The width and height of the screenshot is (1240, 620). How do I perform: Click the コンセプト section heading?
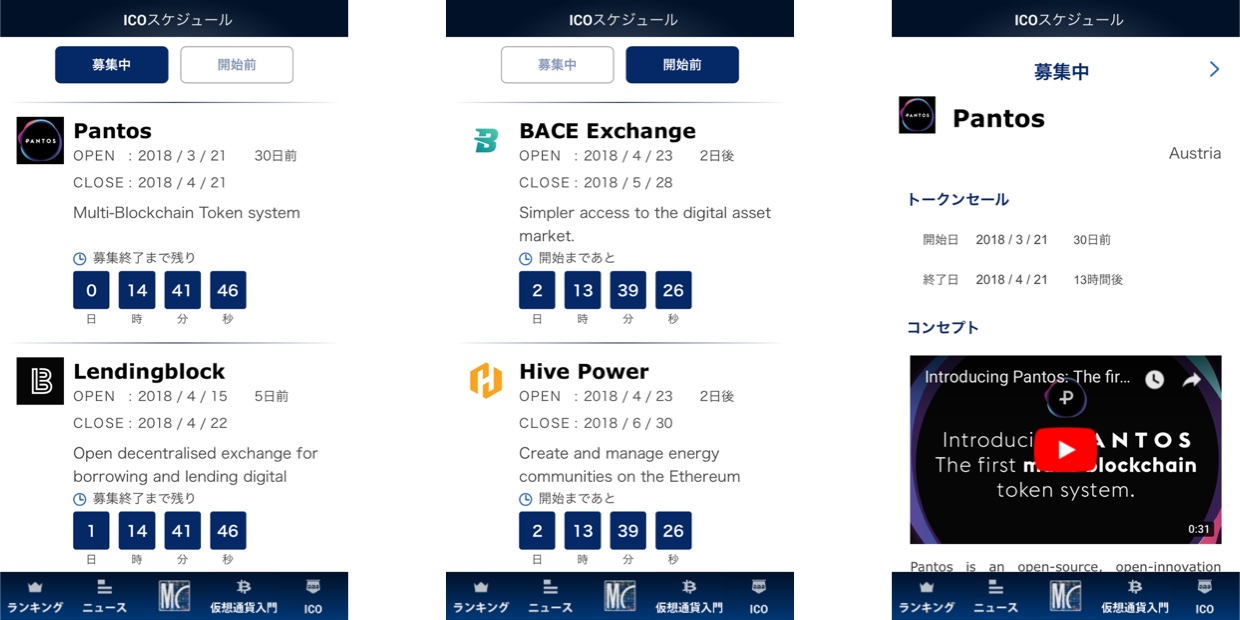pos(942,327)
